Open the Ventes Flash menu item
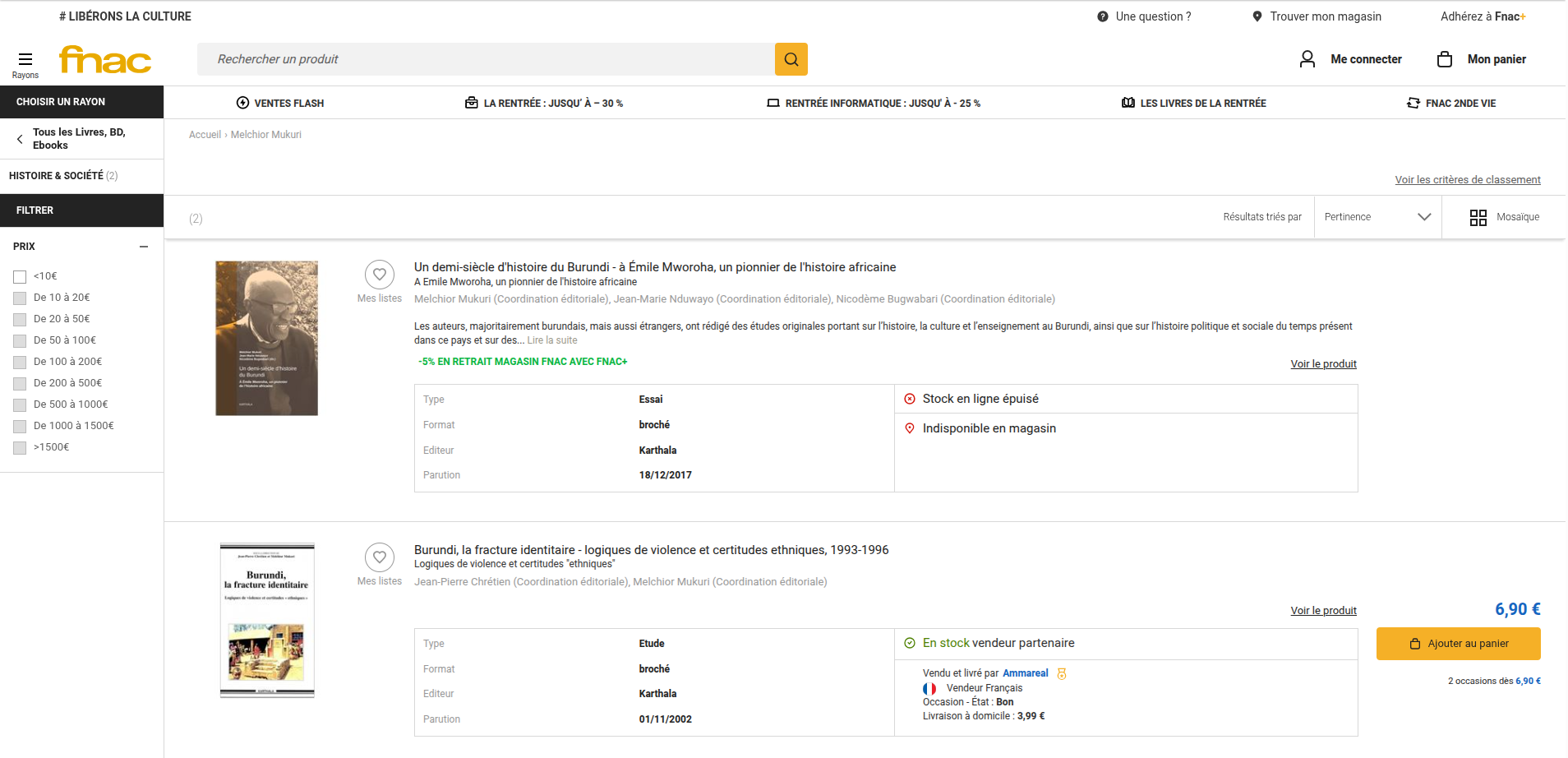The image size is (1568, 758). click(280, 104)
